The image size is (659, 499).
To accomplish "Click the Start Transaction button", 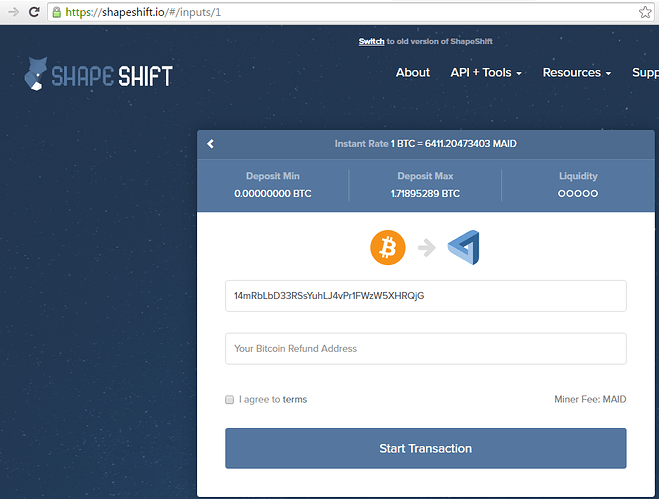I will (426, 448).
